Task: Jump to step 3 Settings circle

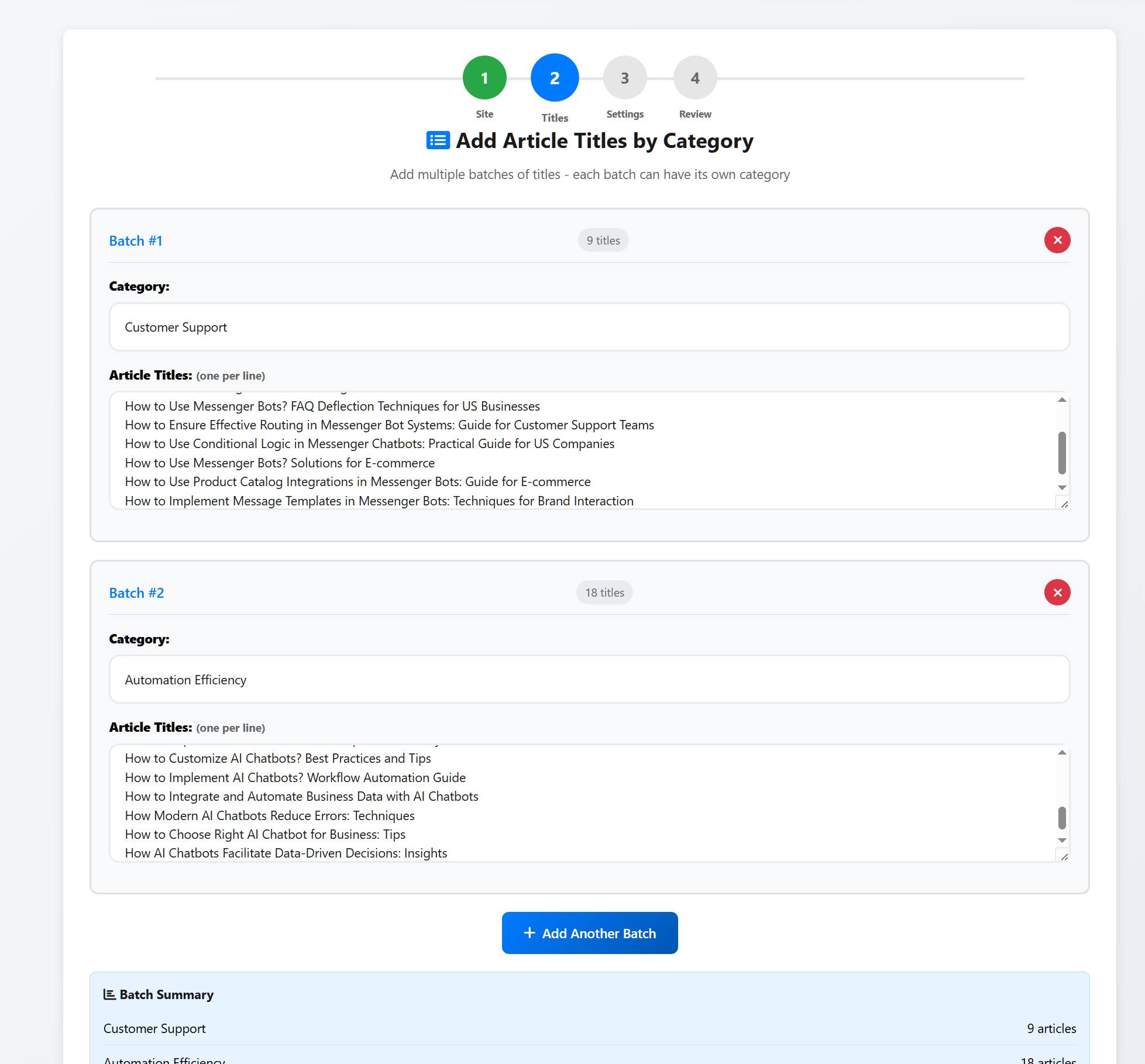Action: tap(624, 78)
